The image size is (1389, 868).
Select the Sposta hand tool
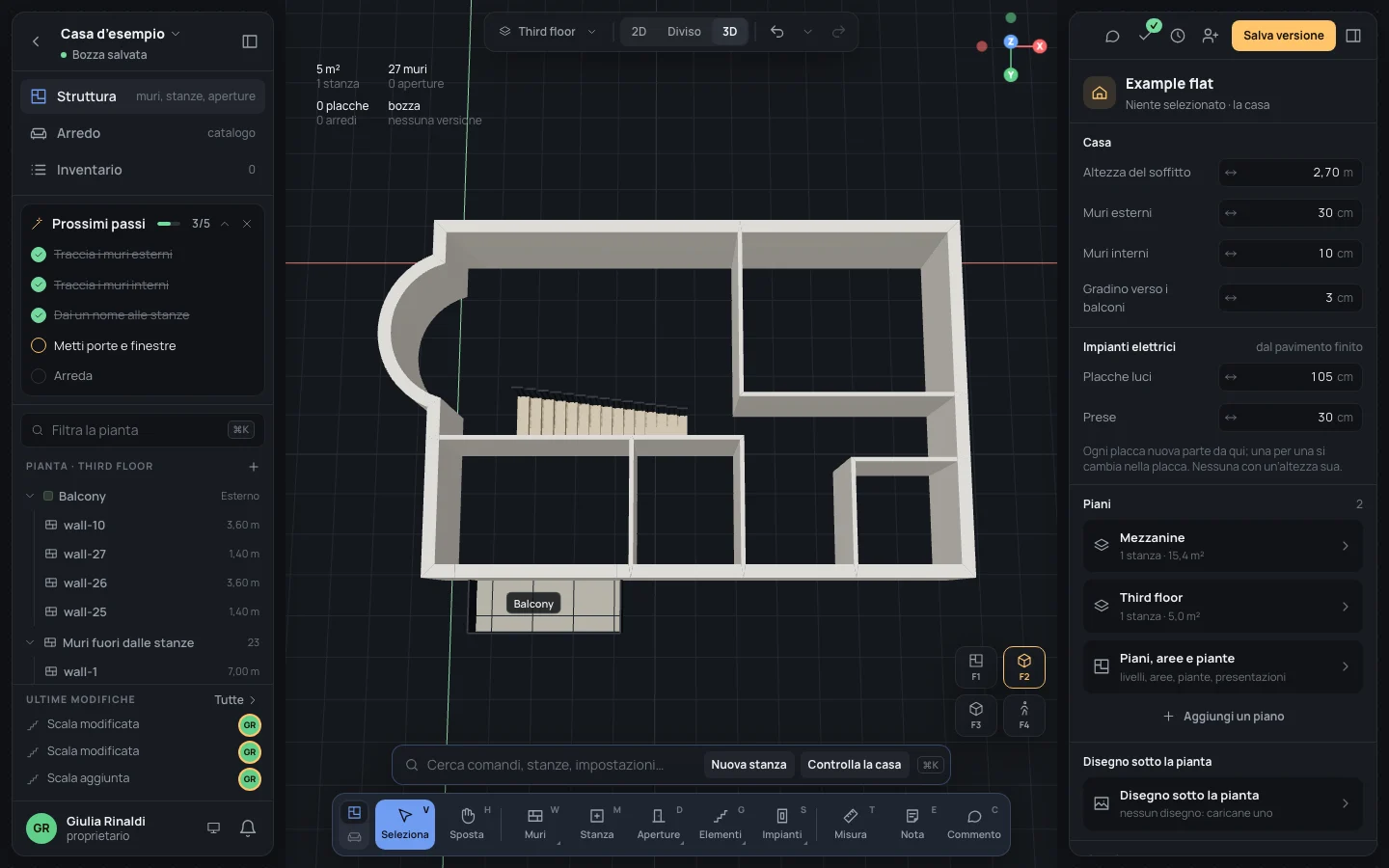467,824
